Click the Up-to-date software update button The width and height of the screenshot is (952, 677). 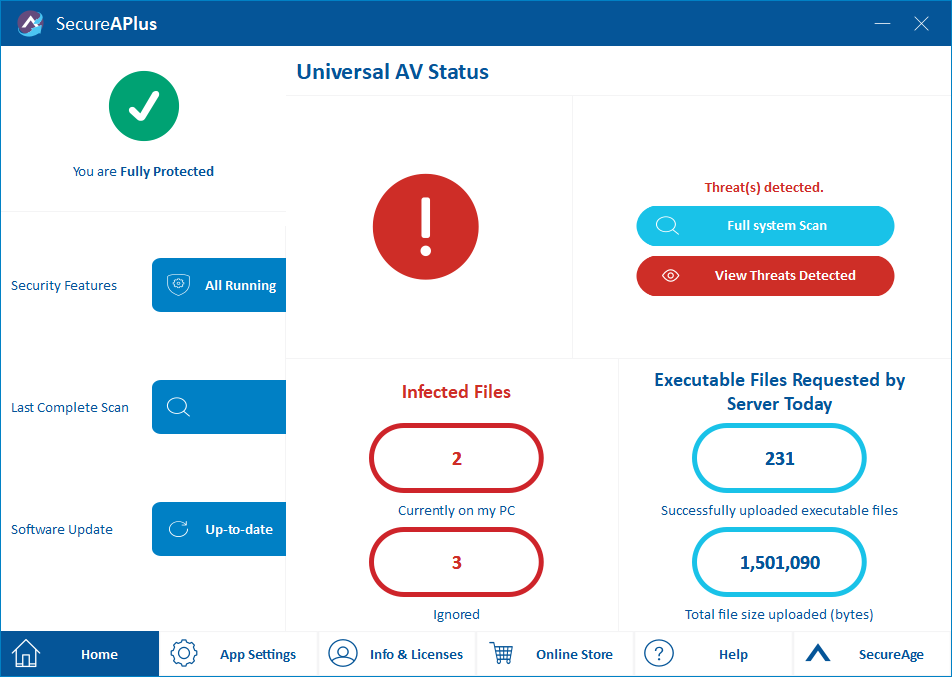(x=220, y=529)
